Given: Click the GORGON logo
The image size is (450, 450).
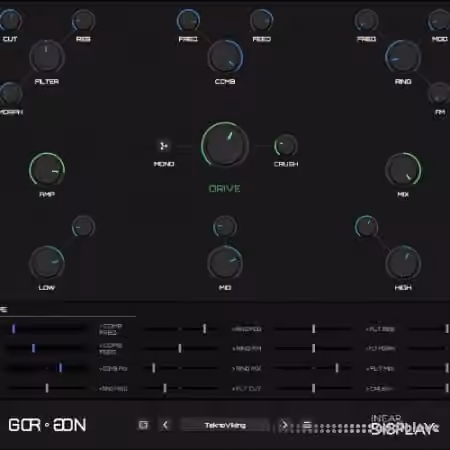Looking at the screenshot, I should point(47,425).
